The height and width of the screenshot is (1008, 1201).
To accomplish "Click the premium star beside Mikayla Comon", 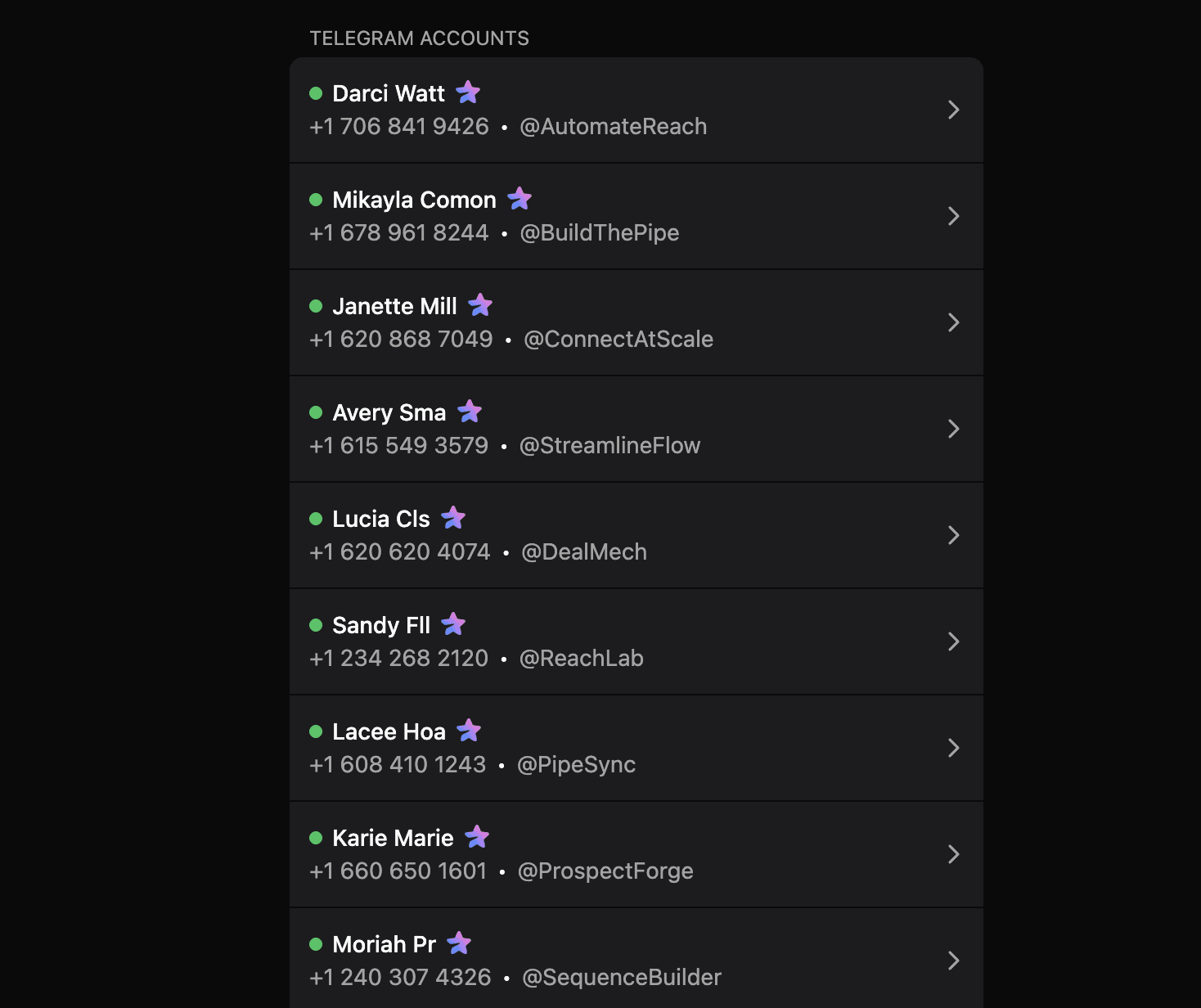I will (521, 199).
